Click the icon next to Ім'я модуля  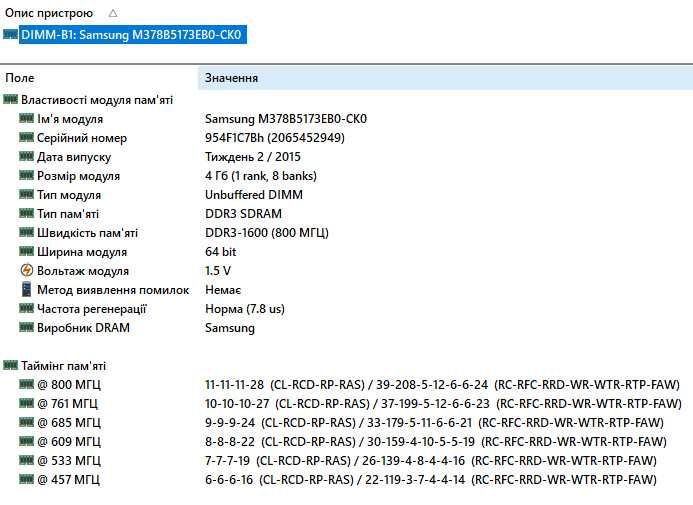pos(27,118)
